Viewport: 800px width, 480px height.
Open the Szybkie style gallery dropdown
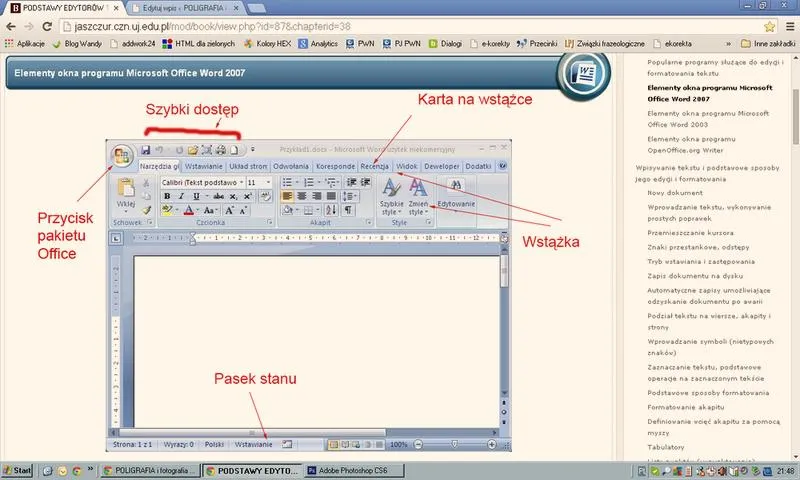tap(391, 197)
